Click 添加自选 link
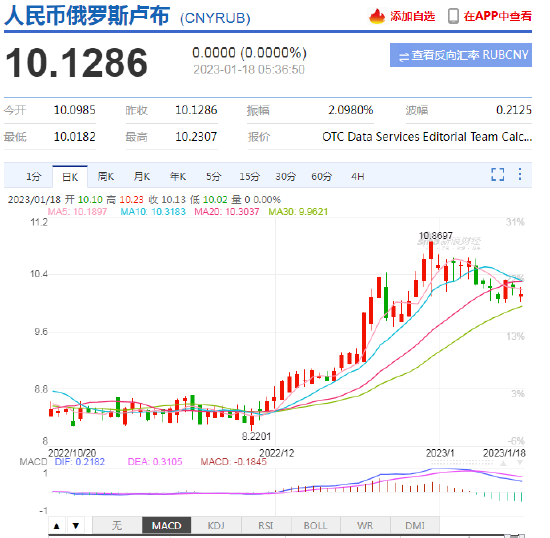This screenshot has width=550, height=538. 413,16
